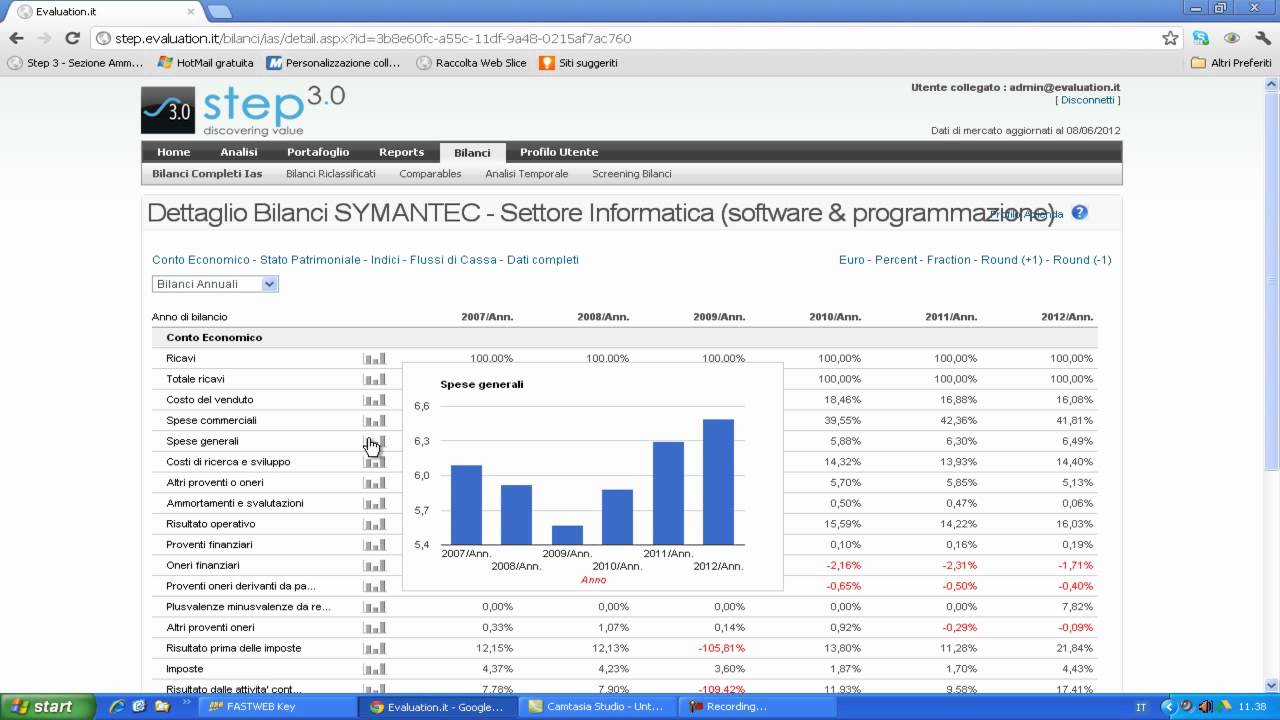The image size is (1280, 720).
Task: Bookmark this page with the star icon
Action: click(x=1170, y=38)
